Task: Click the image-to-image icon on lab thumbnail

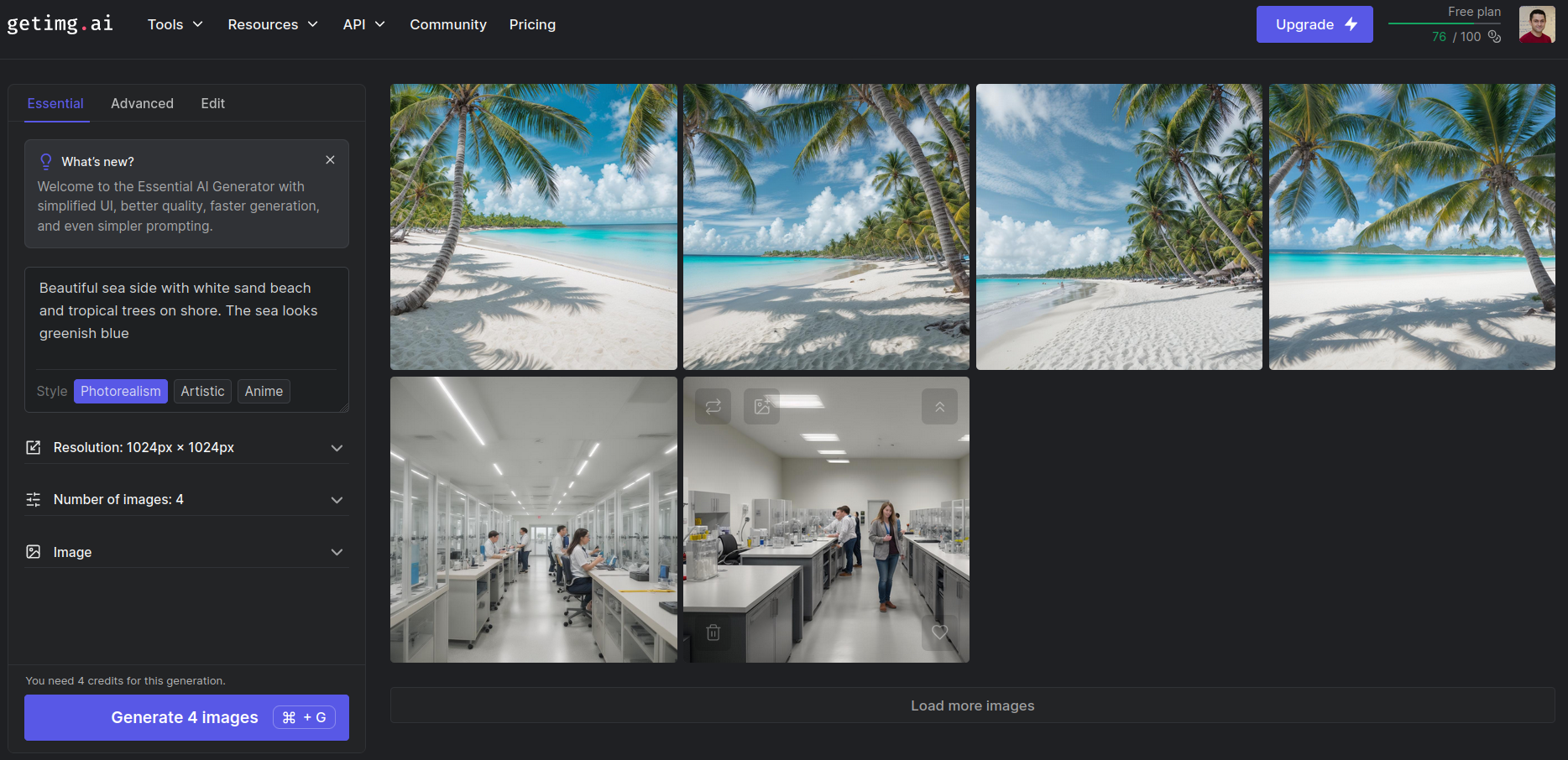Action: point(762,407)
